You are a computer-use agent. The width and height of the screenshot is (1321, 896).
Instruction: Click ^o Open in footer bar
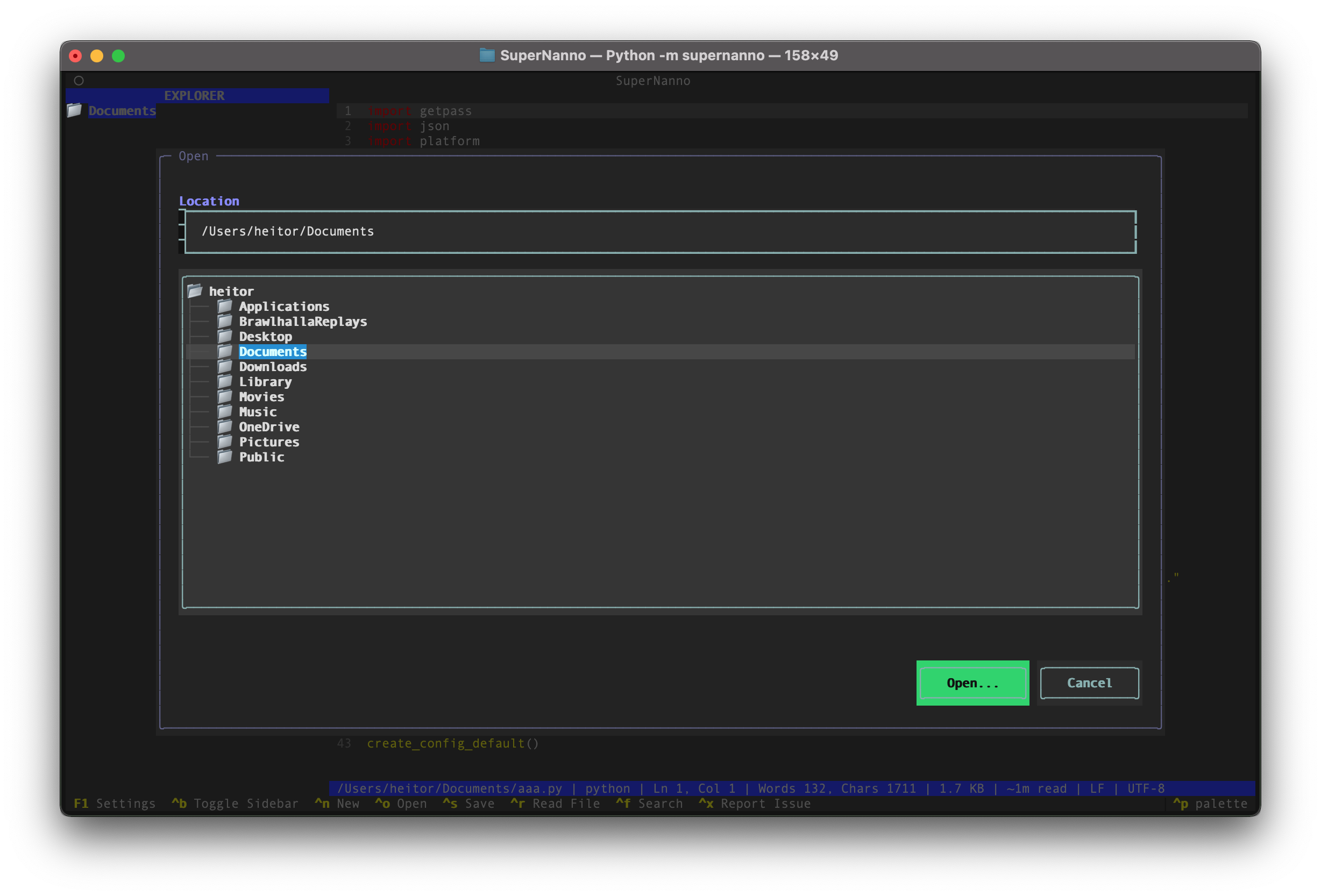(401, 803)
